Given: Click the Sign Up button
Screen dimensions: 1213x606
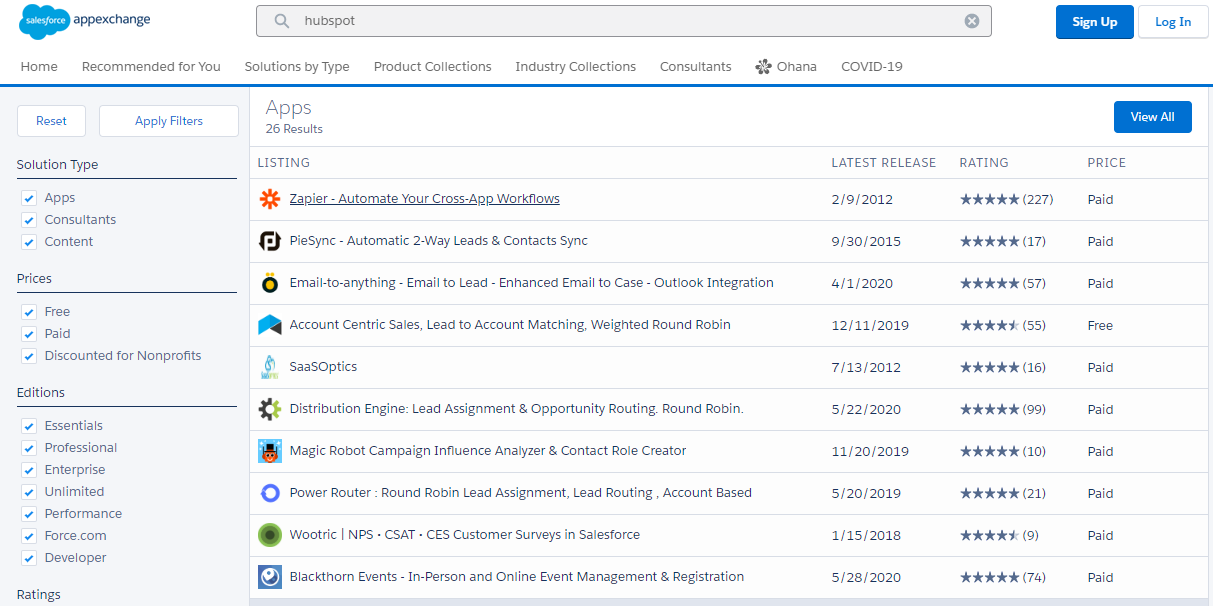Looking at the screenshot, I should point(1095,22).
